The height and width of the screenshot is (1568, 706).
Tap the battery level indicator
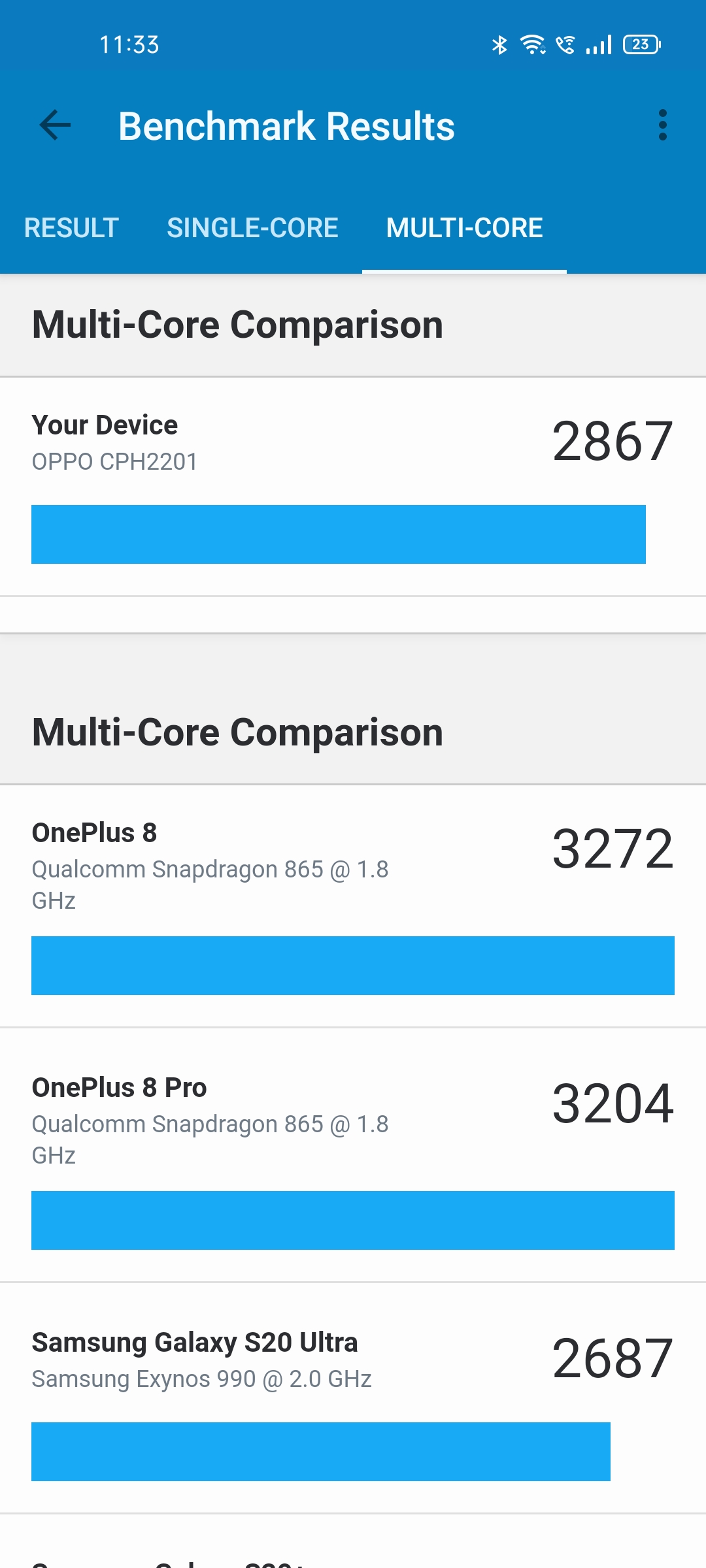(641, 44)
